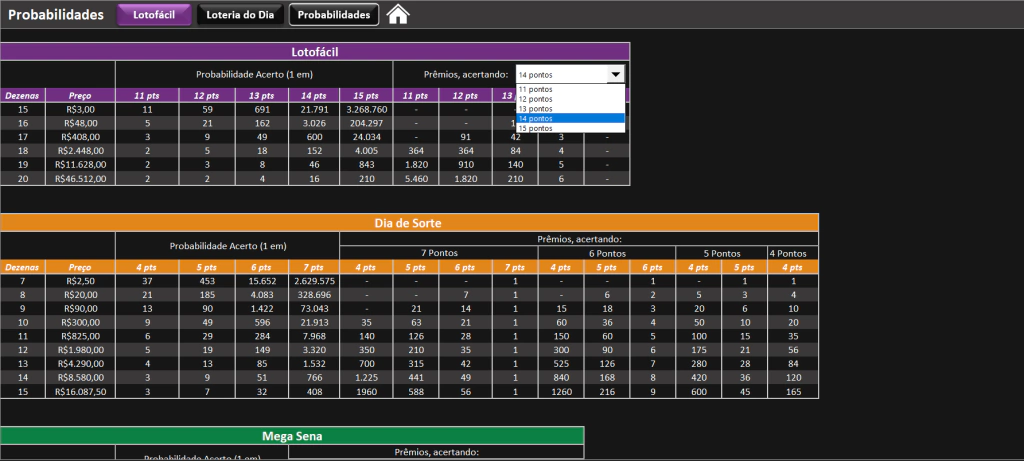Open the Lotofácil tab
Screen dimensions: 1024x461
click(x=153, y=15)
